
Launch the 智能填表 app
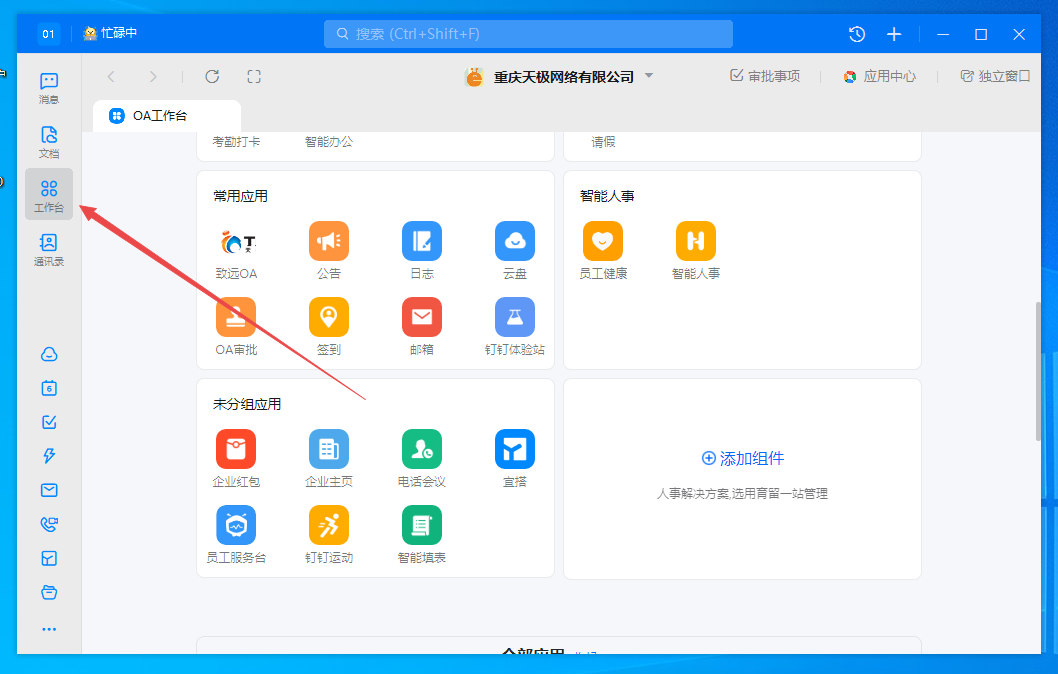pyautogui.click(x=421, y=525)
